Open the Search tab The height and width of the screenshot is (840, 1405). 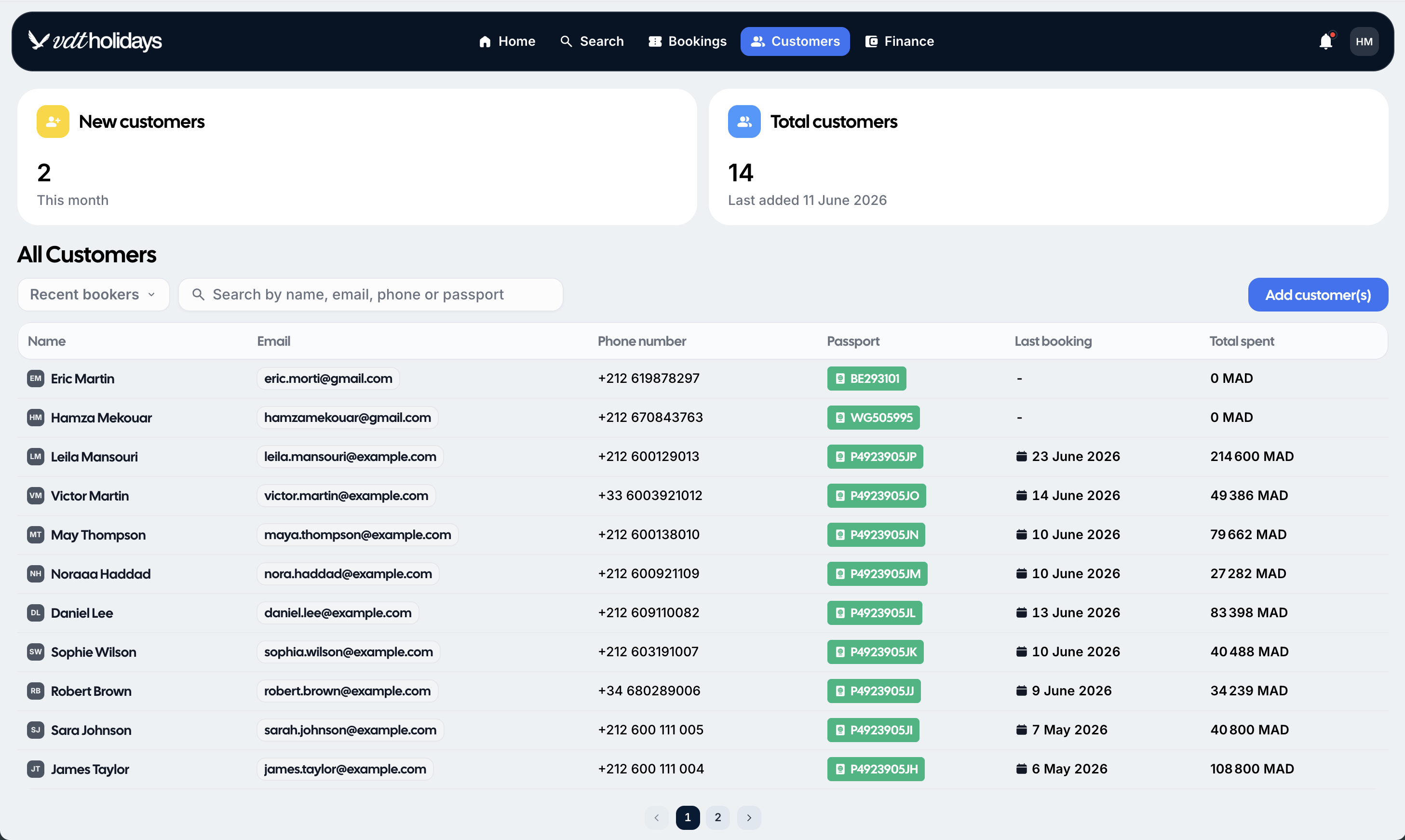coord(592,41)
